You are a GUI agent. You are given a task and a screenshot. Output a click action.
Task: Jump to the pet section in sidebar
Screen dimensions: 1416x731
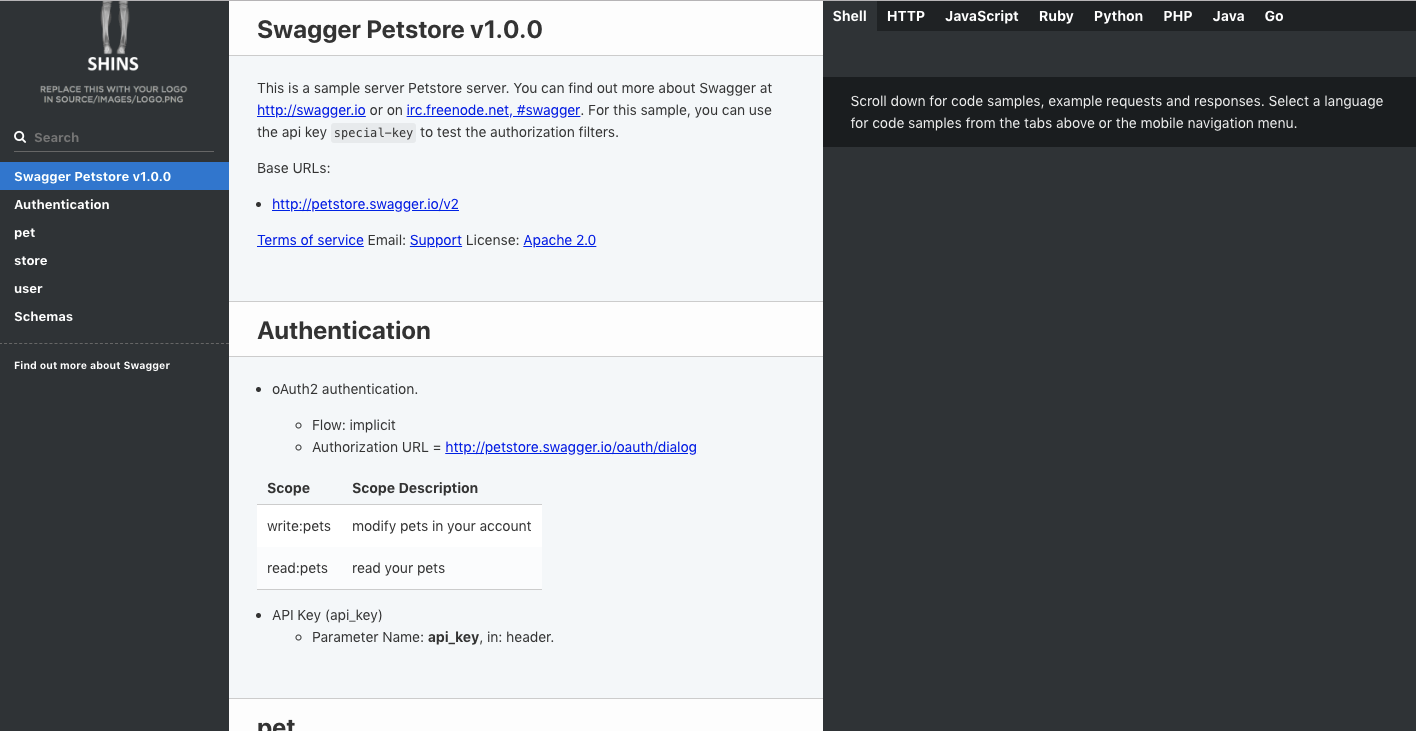pos(114,232)
